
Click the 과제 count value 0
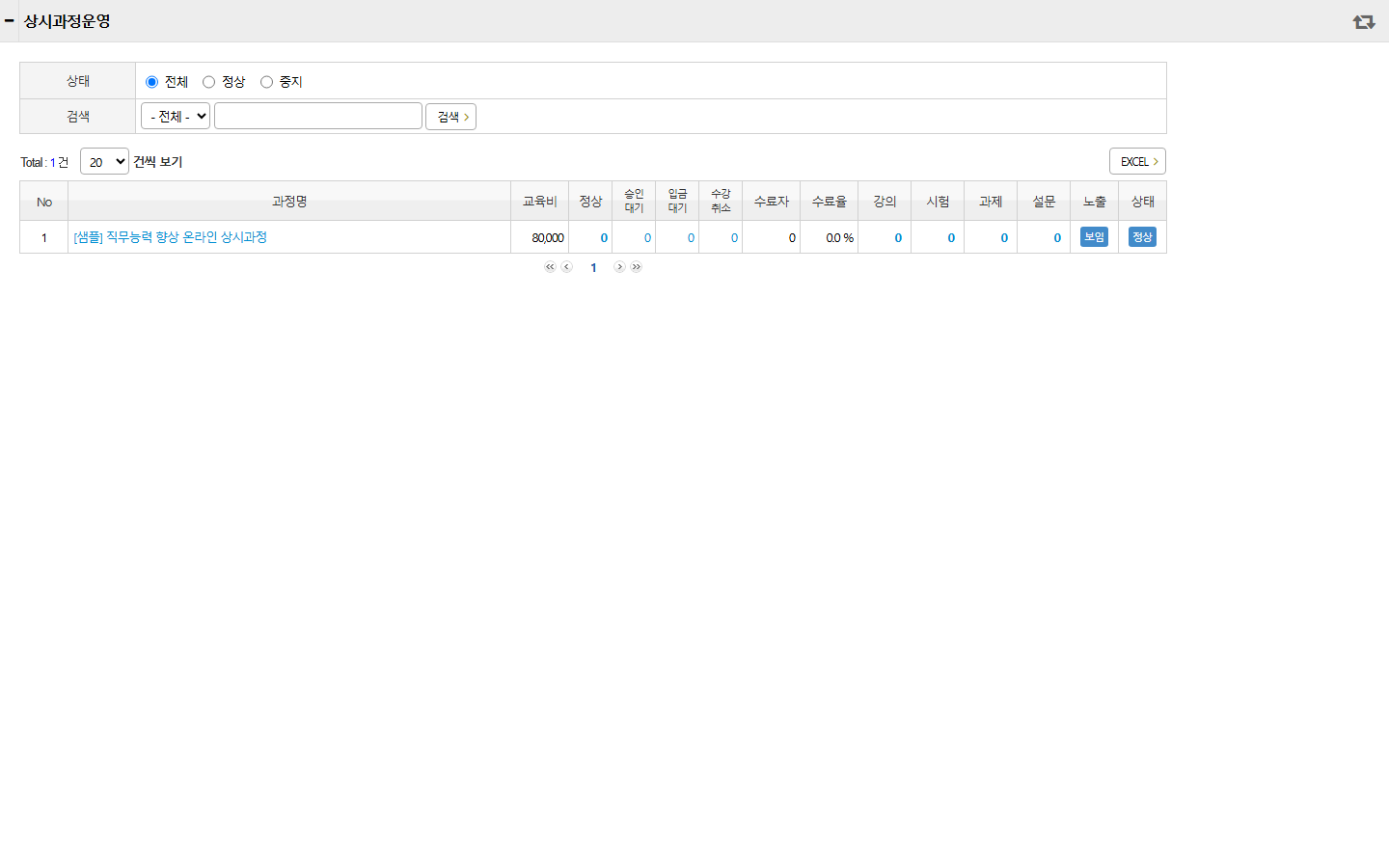point(1004,238)
